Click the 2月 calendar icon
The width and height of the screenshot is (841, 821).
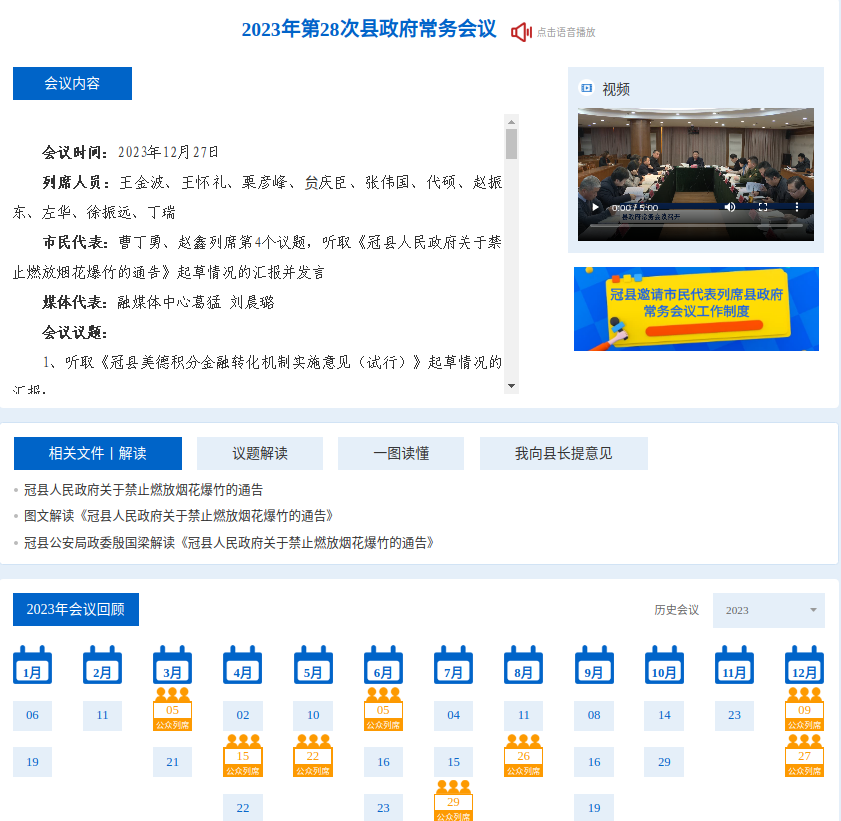pos(102,665)
